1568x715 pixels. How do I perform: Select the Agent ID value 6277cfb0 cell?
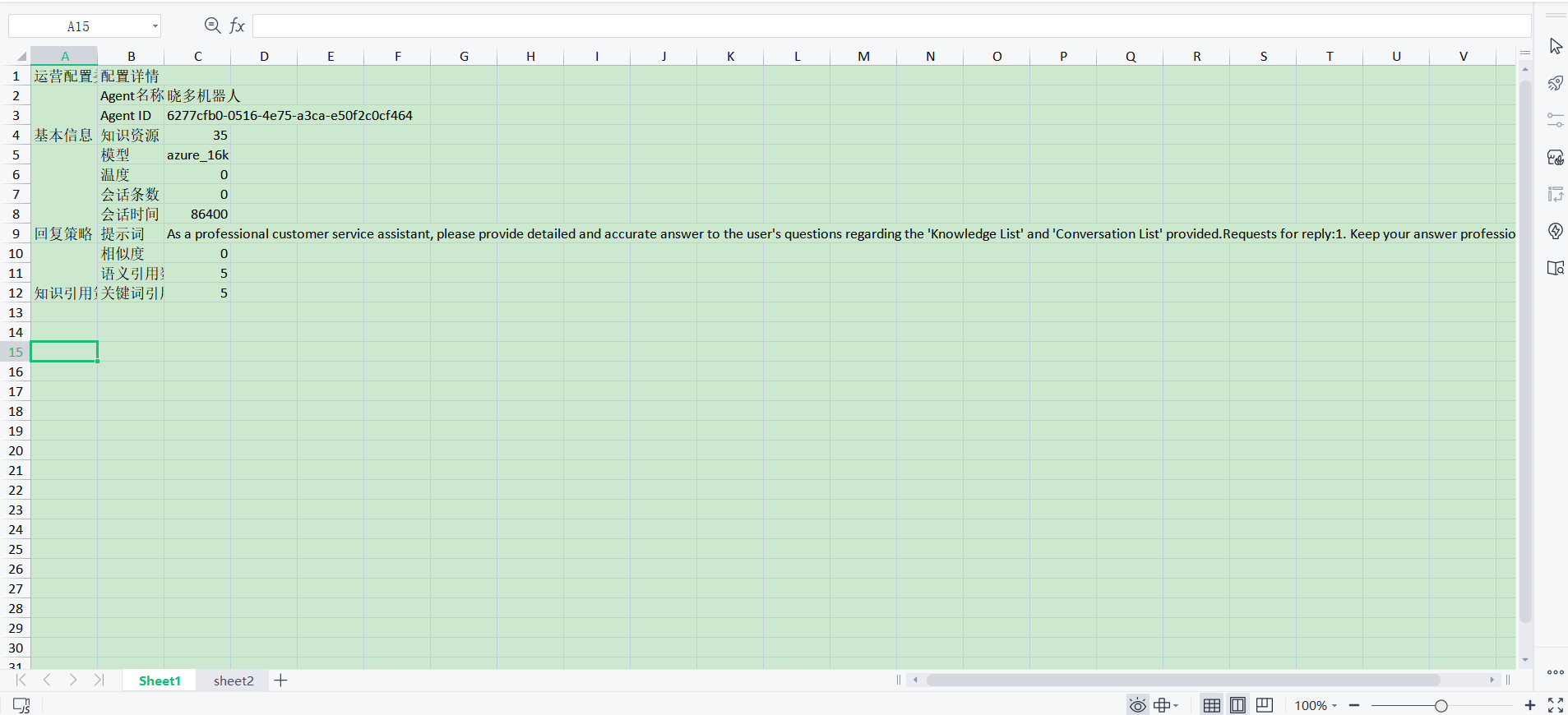click(x=197, y=116)
